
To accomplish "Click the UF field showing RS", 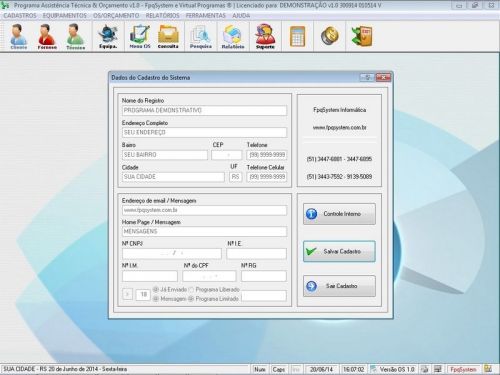I will click(236, 177).
